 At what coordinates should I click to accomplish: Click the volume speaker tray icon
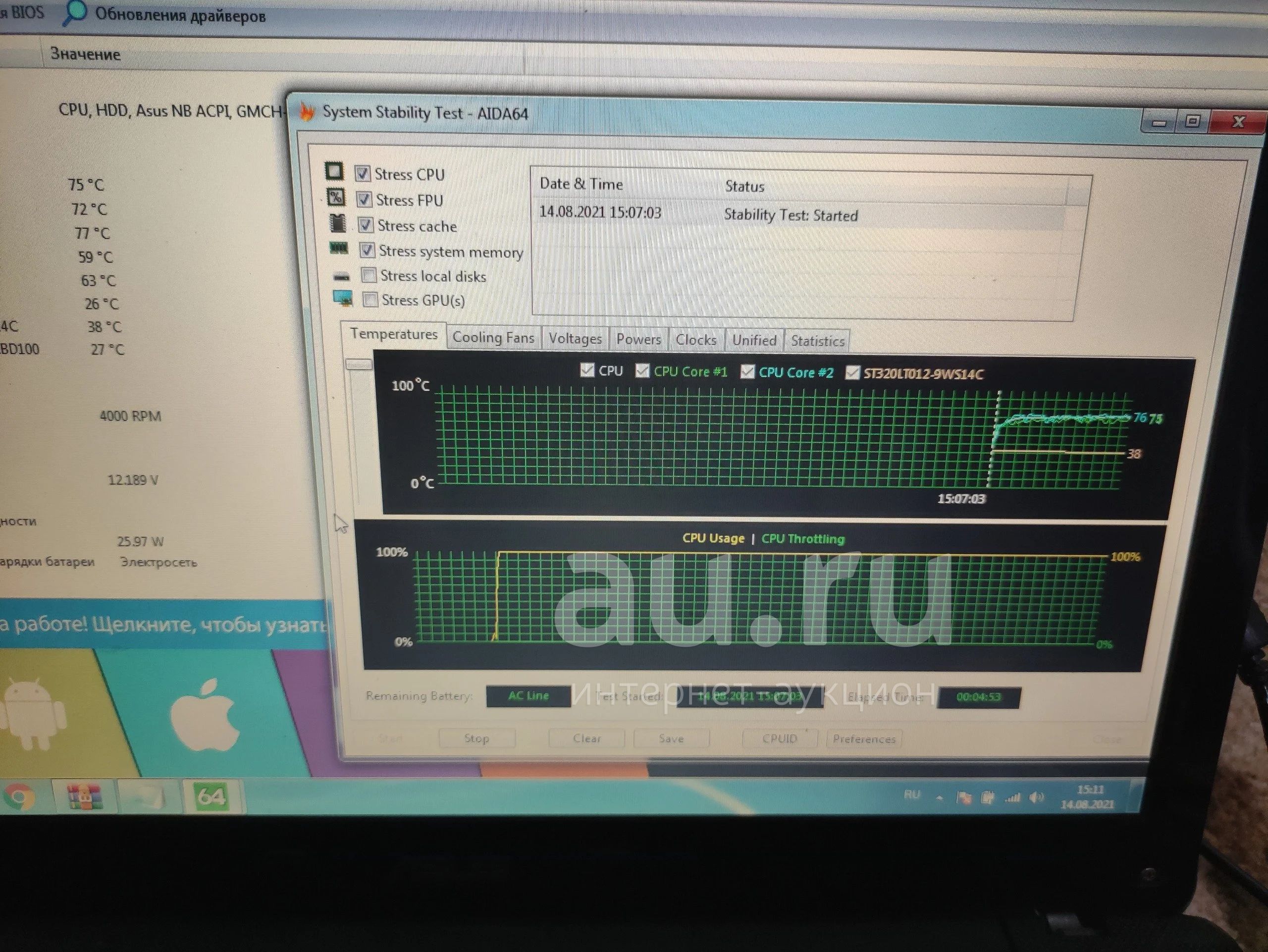pos(1036,797)
